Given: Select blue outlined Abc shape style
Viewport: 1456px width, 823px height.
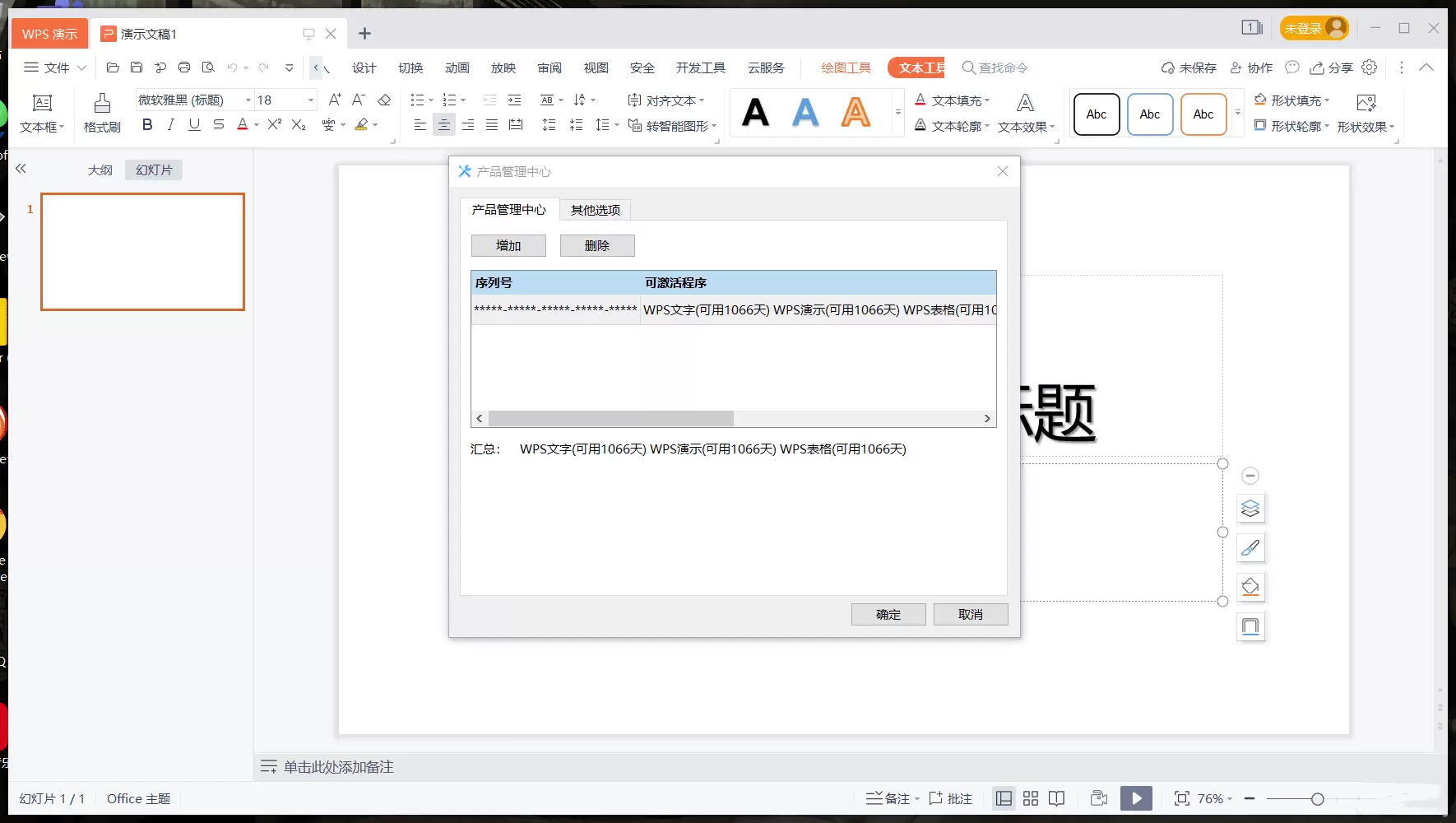Looking at the screenshot, I should 1150,114.
